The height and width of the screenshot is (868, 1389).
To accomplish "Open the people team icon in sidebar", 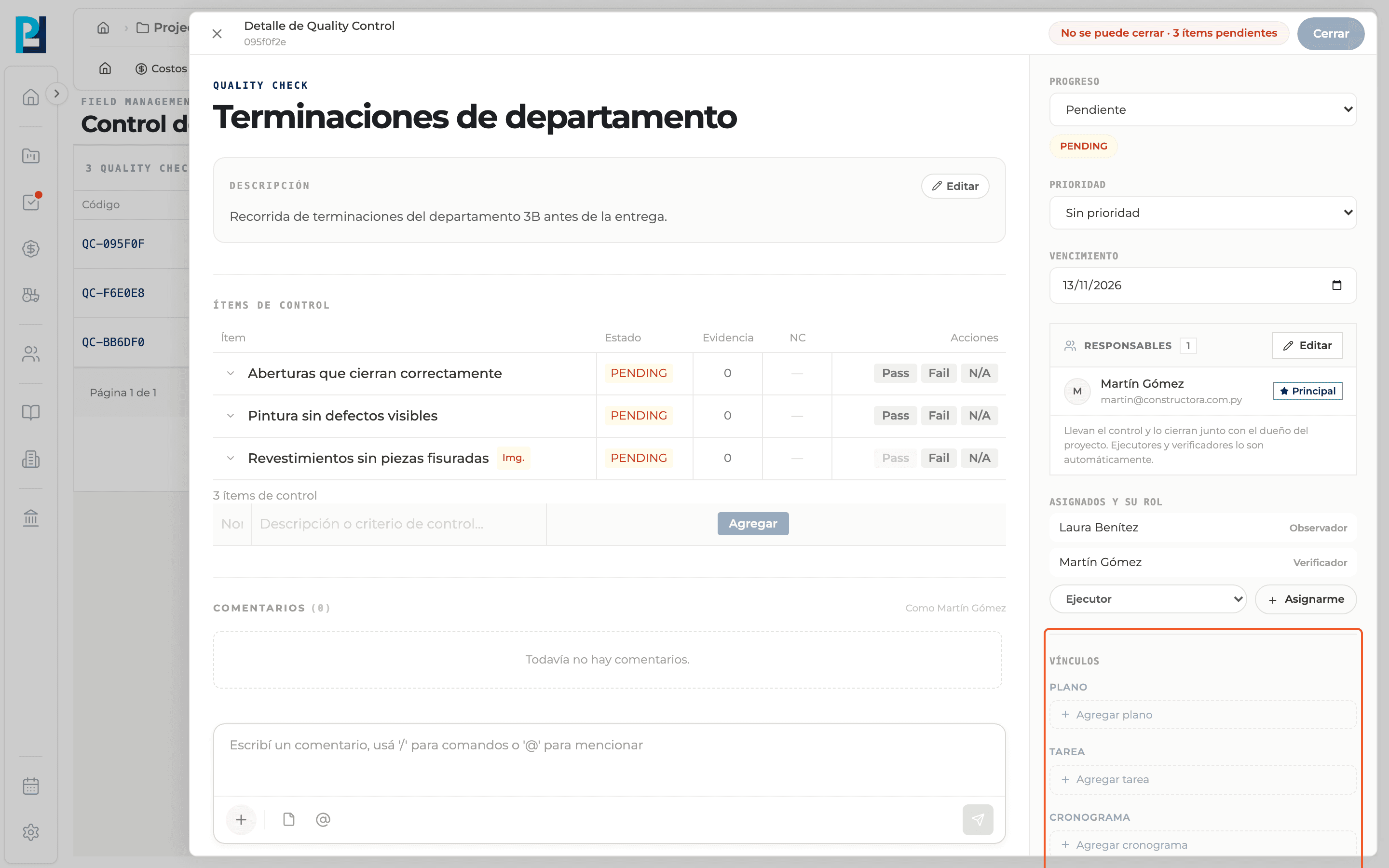I will pyautogui.click(x=31, y=354).
